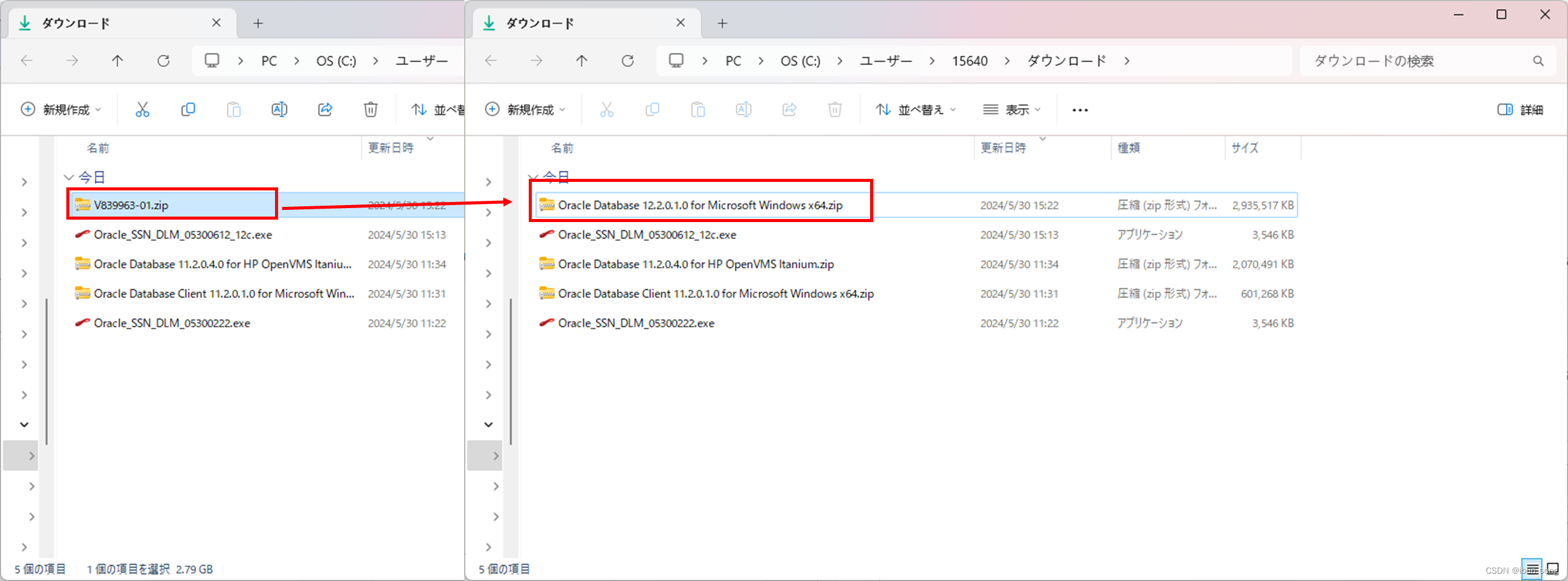Click Rename icon in left window toolbar
This screenshot has width=1568, height=581.
[279, 110]
